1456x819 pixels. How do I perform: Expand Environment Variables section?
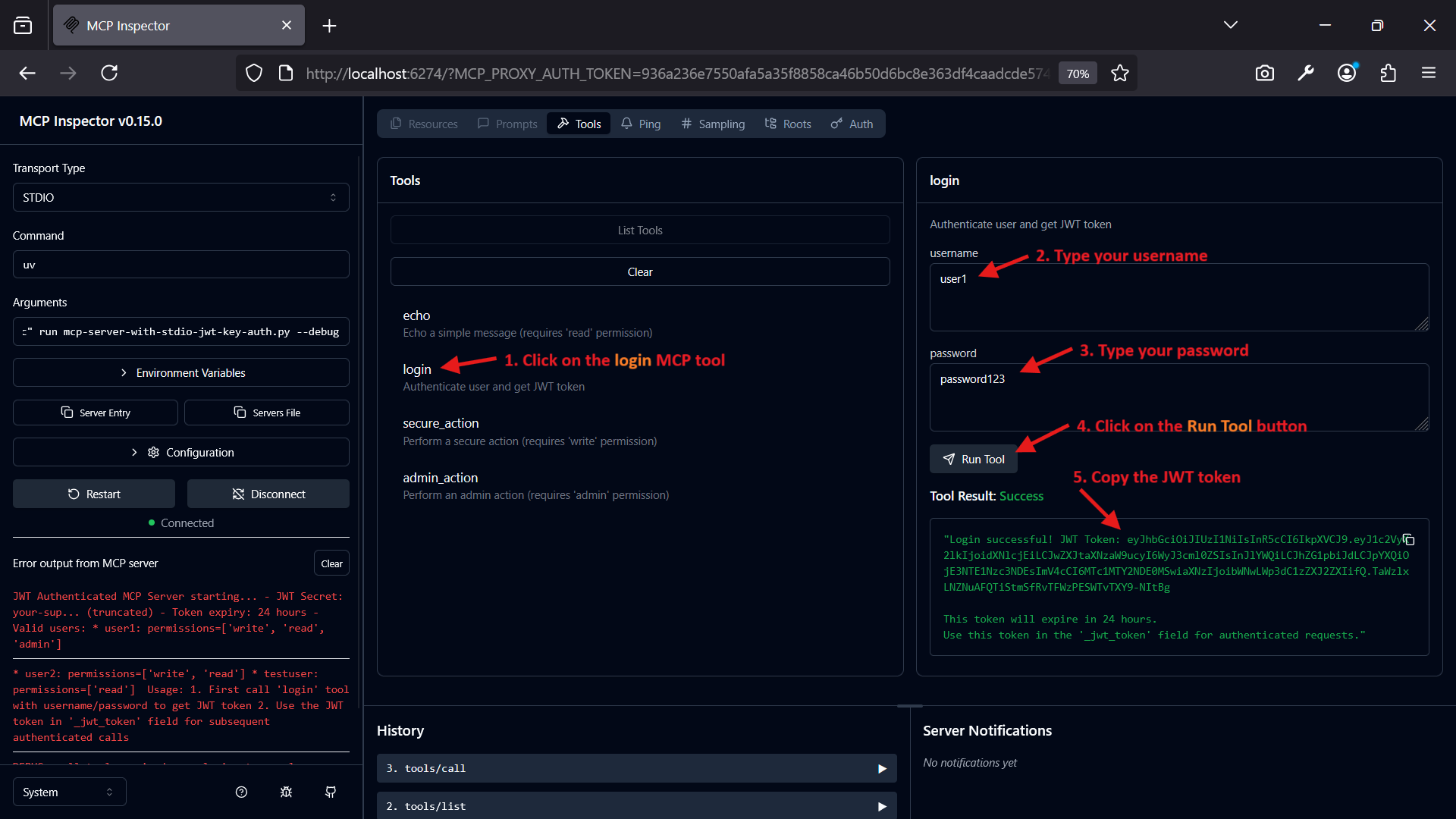(x=181, y=372)
